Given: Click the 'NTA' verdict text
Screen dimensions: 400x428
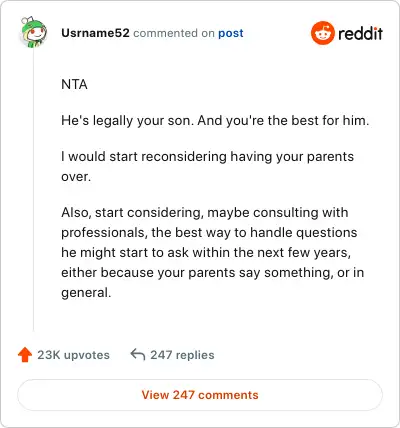Looking at the screenshot, I should click(74, 84).
